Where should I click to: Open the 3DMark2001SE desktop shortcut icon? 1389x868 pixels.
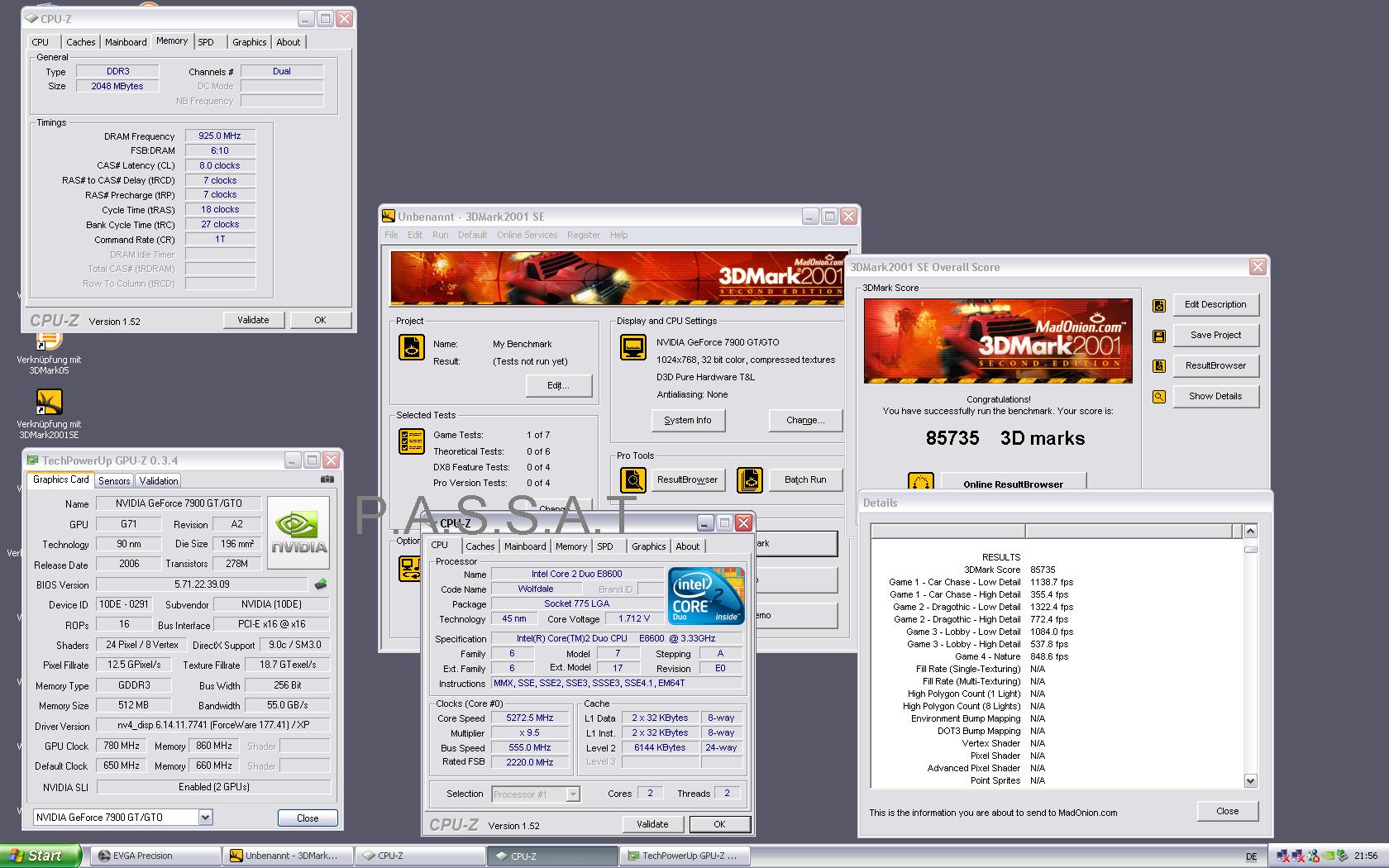pos(50,402)
